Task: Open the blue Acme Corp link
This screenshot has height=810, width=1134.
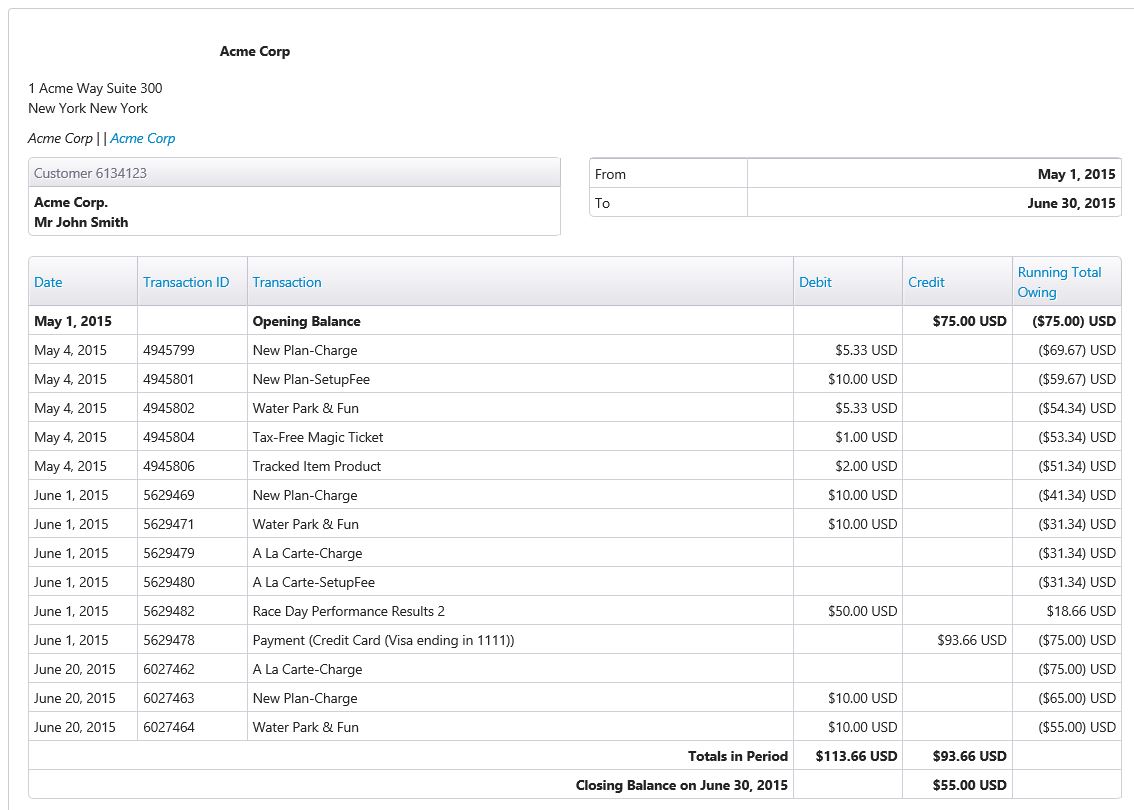Action: (x=142, y=138)
